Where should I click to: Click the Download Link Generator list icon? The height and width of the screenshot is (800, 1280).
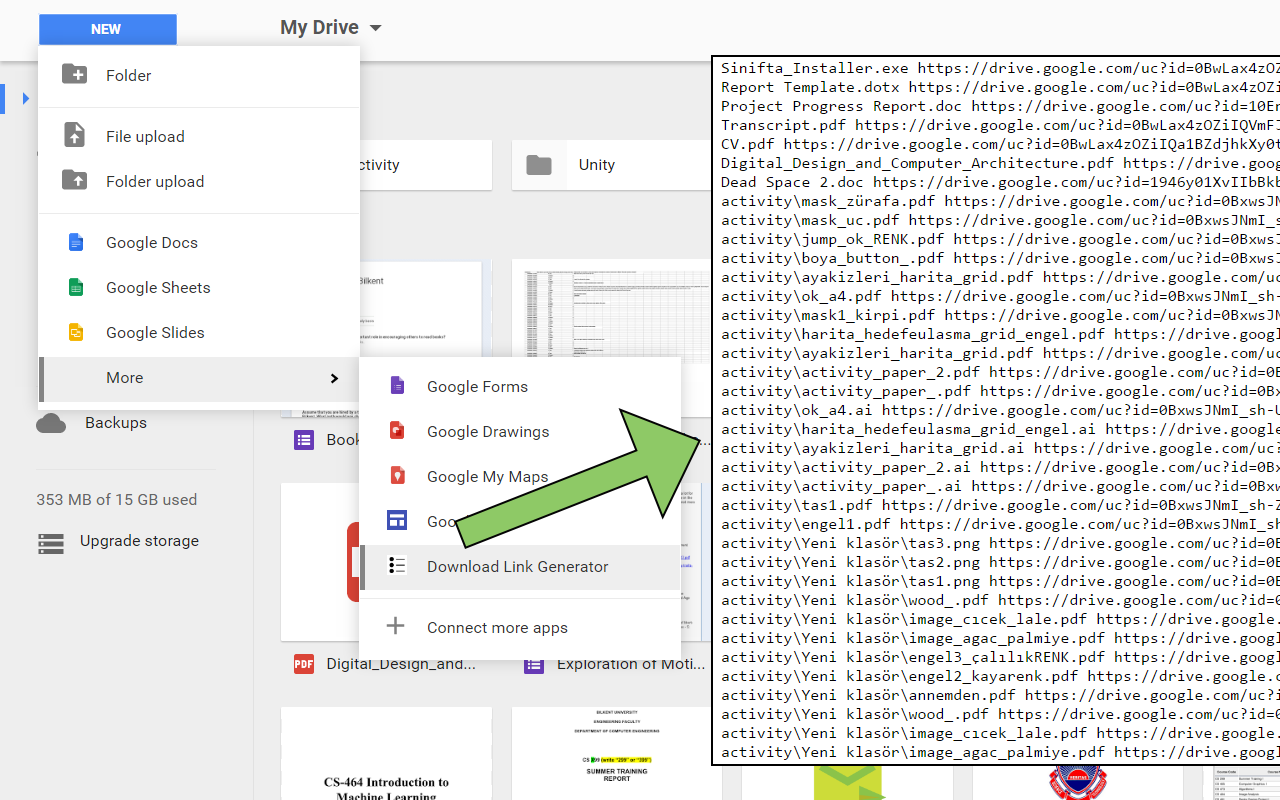pyautogui.click(x=397, y=566)
